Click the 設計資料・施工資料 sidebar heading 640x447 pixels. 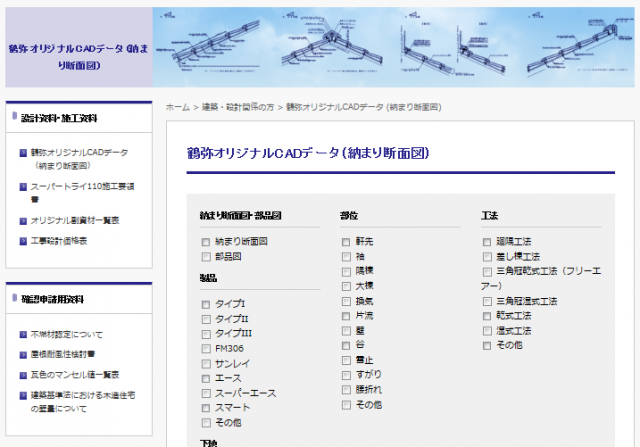[x=59, y=118]
